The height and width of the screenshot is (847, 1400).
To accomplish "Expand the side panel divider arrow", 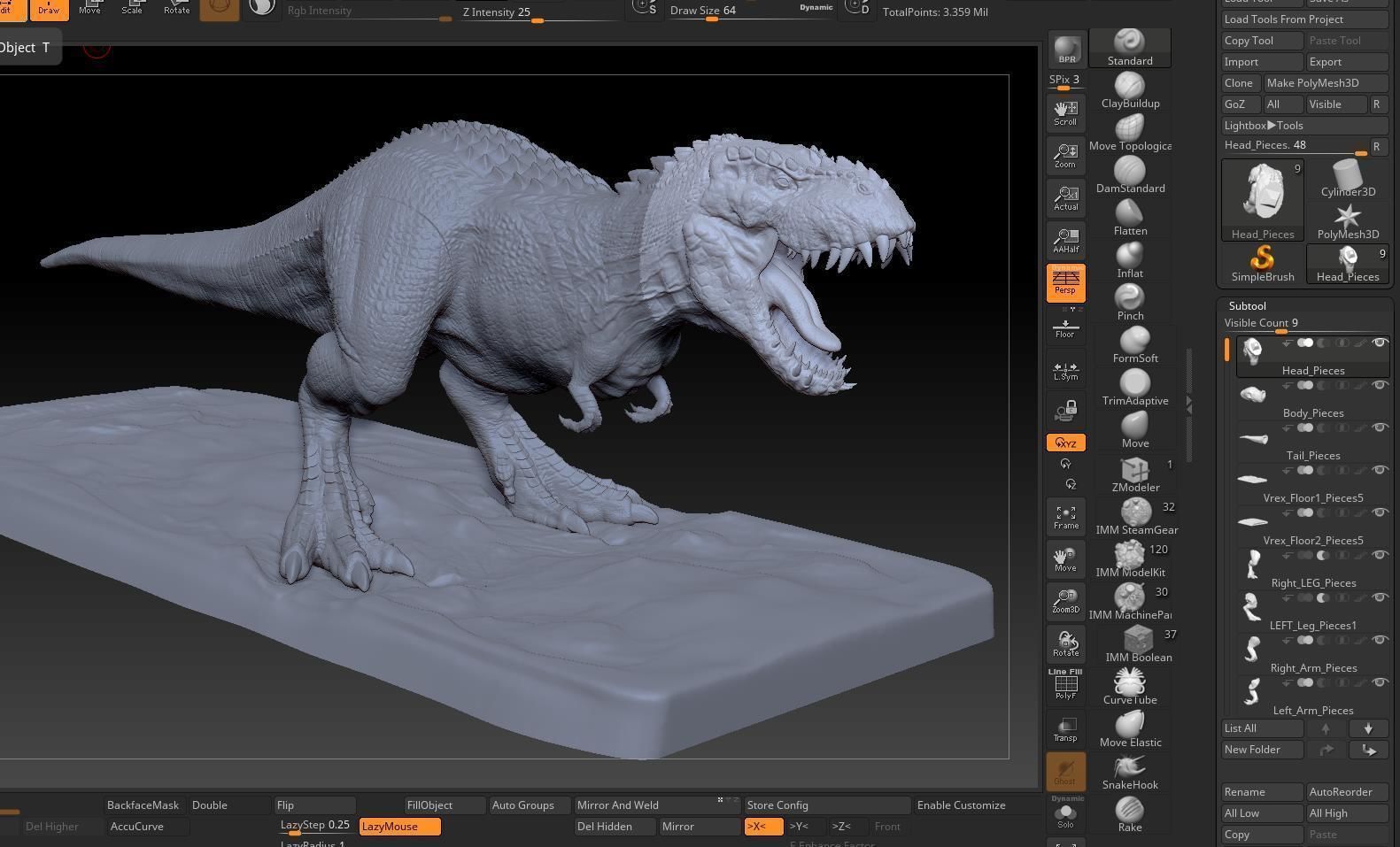I will pos(1188,405).
